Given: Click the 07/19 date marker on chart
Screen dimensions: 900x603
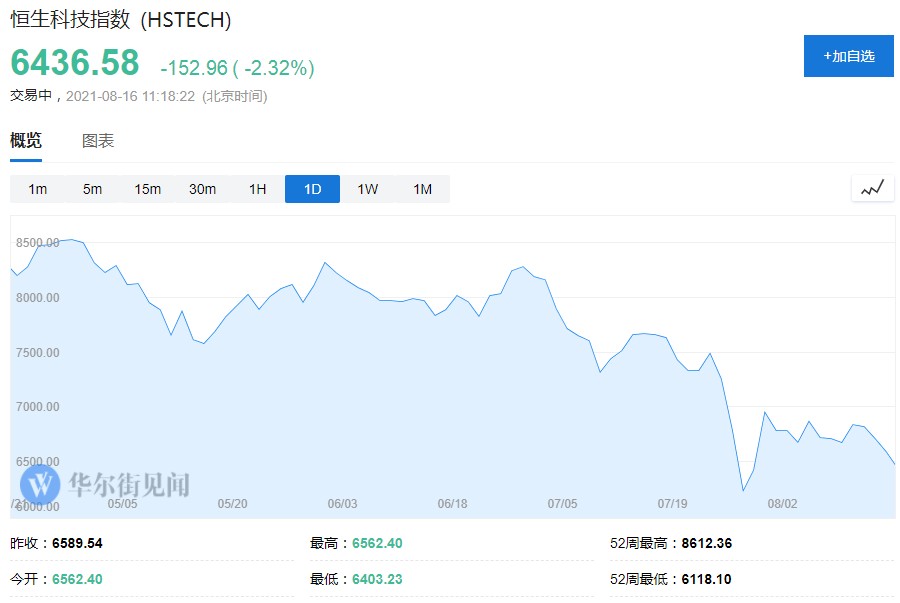Looking at the screenshot, I should [x=672, y=503].
